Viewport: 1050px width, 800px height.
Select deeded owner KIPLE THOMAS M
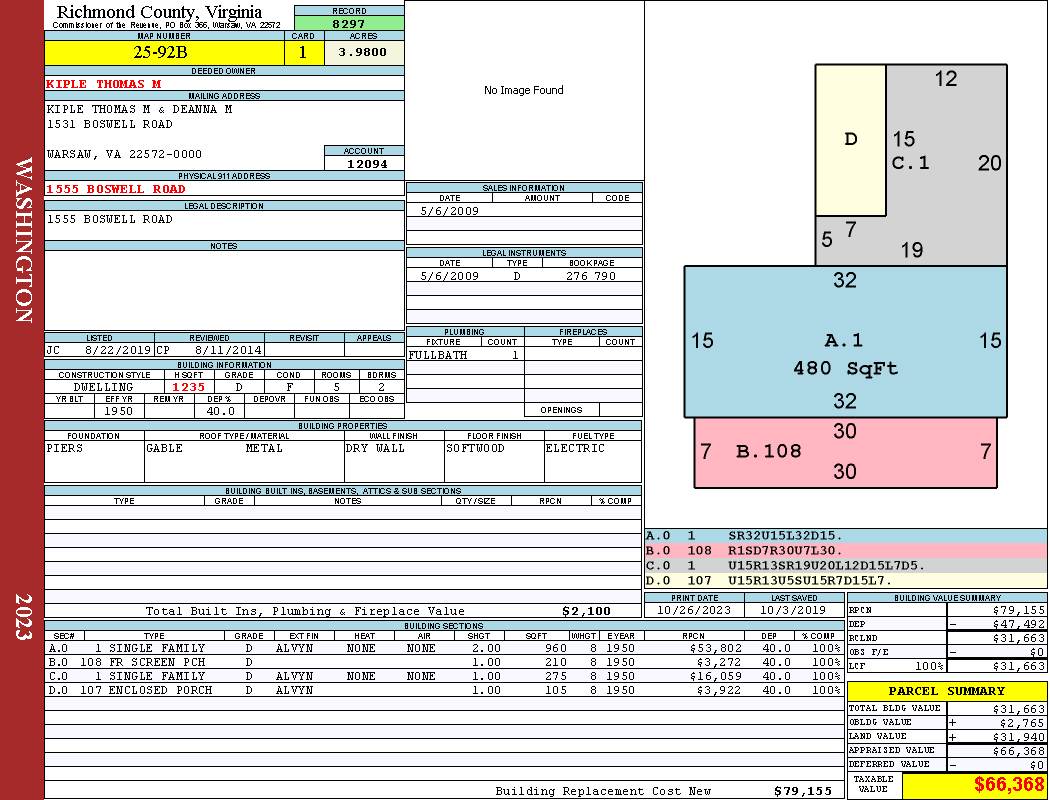[104, 84]
